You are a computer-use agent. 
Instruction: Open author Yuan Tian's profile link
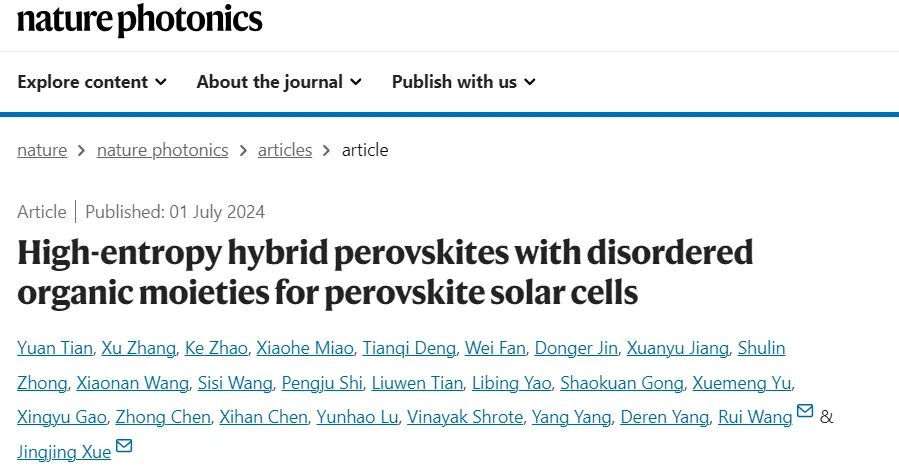point(54,348)
